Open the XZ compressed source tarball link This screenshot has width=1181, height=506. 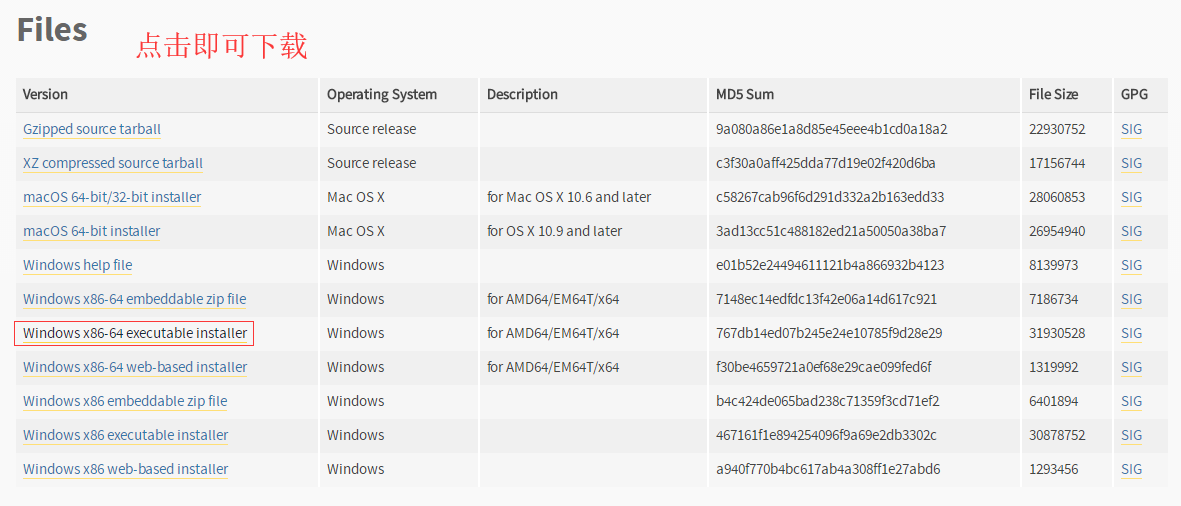tap(113, 163)
